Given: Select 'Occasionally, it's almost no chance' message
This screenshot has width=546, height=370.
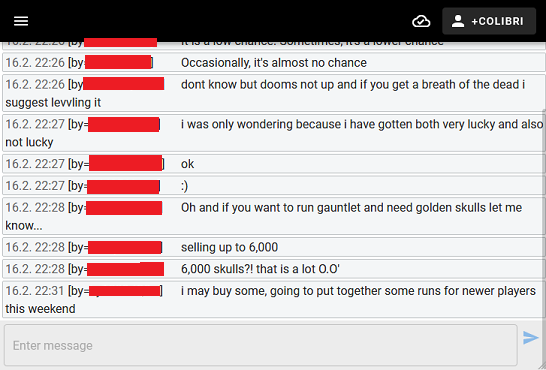Looking at the screenshot, I should tap(274, 63).
